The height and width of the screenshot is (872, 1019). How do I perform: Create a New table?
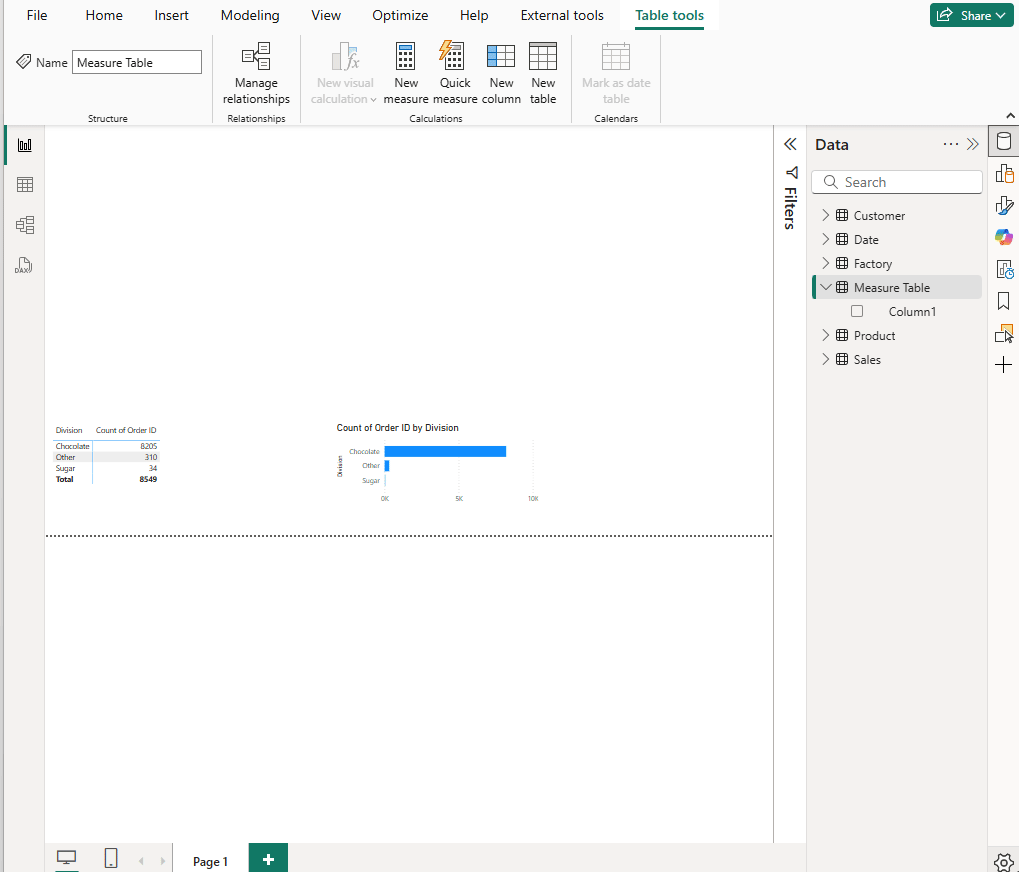click(x=543, y=73)
